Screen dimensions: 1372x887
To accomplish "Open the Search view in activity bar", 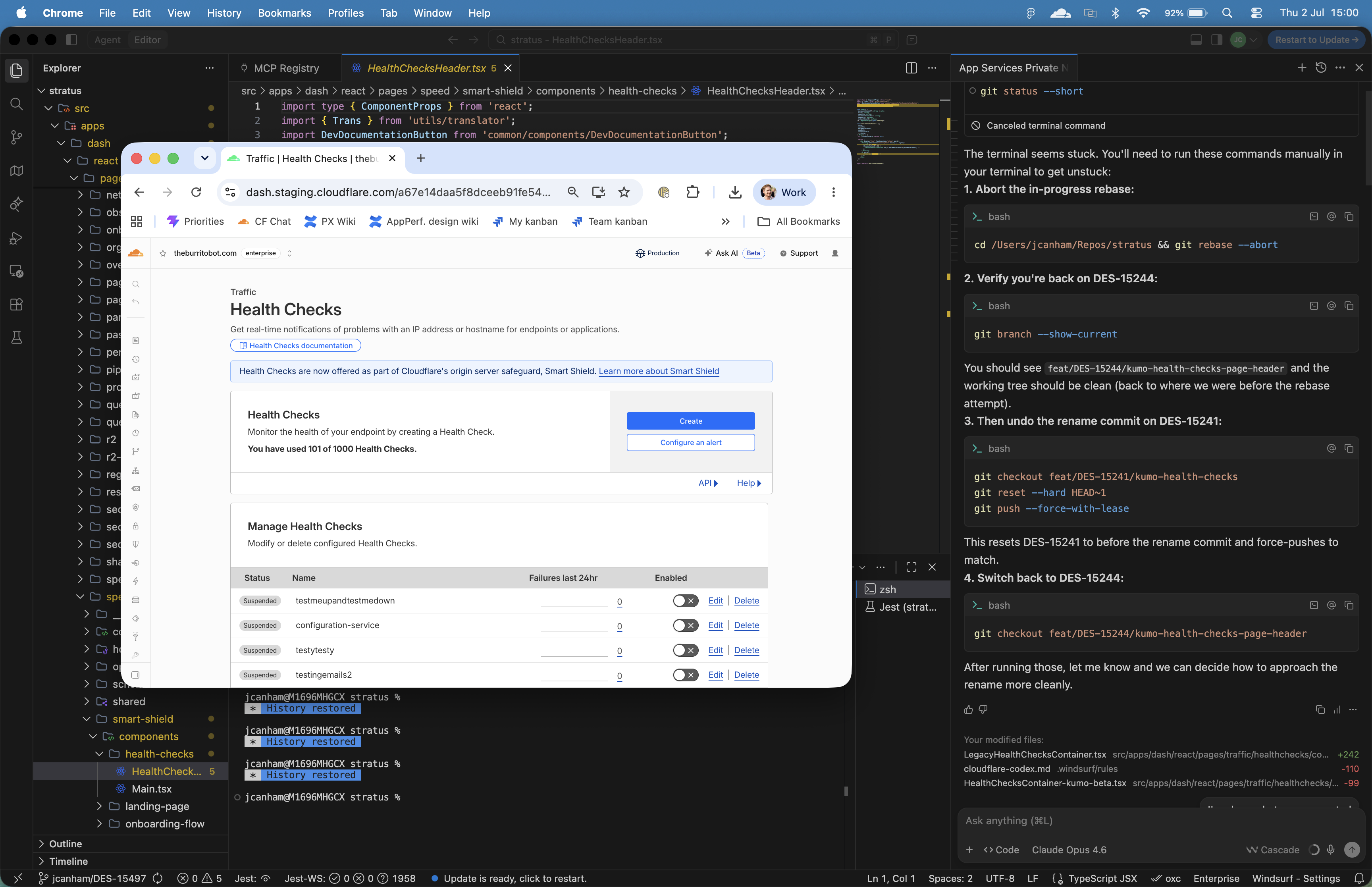I will [17, 104].
